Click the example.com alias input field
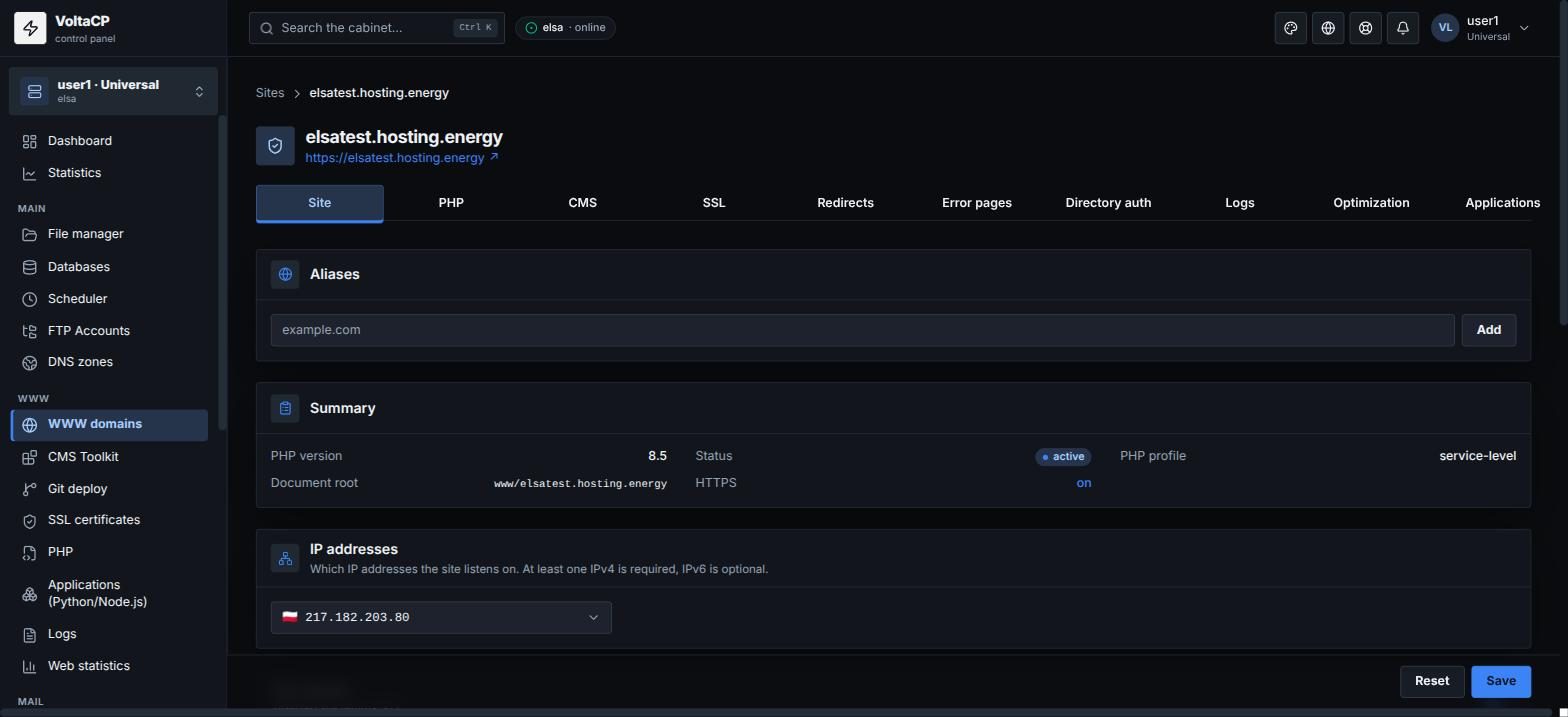1568x717 pixels. coord(862,330)
